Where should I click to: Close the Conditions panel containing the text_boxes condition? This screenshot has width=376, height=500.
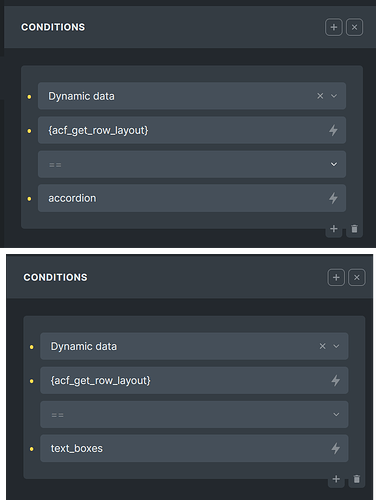357,277
